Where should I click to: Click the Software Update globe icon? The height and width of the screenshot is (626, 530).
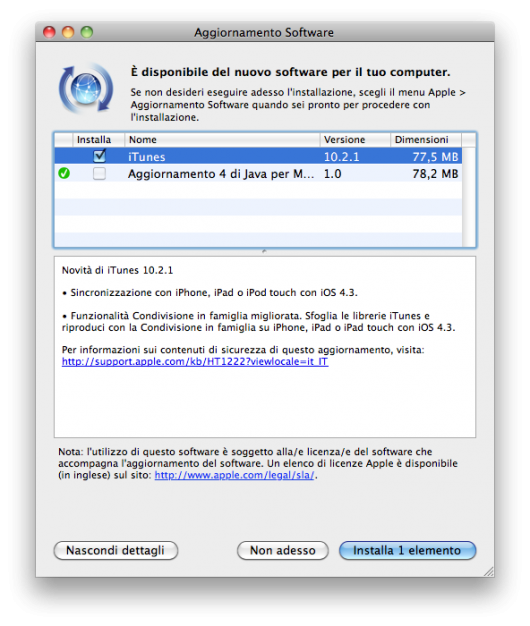click(86, 89)
